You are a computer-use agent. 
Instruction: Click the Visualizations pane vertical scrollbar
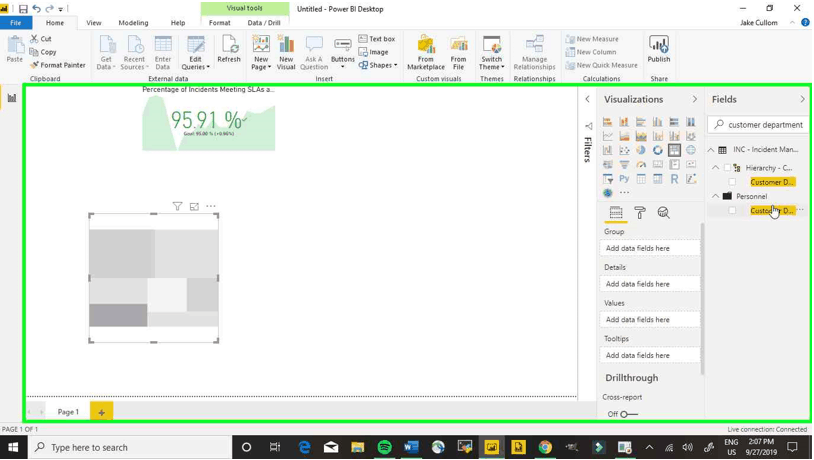702,299
